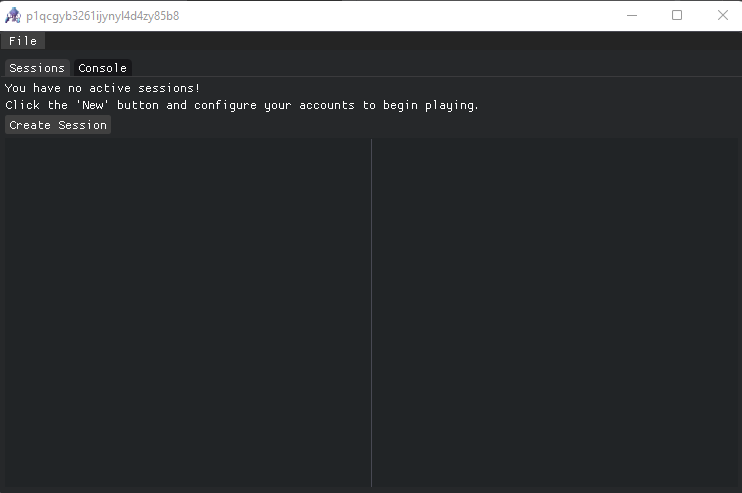Image resolution: width=742 pixels, height=493 pixels.
Task: Open the File menu
Action: [23, 41]
